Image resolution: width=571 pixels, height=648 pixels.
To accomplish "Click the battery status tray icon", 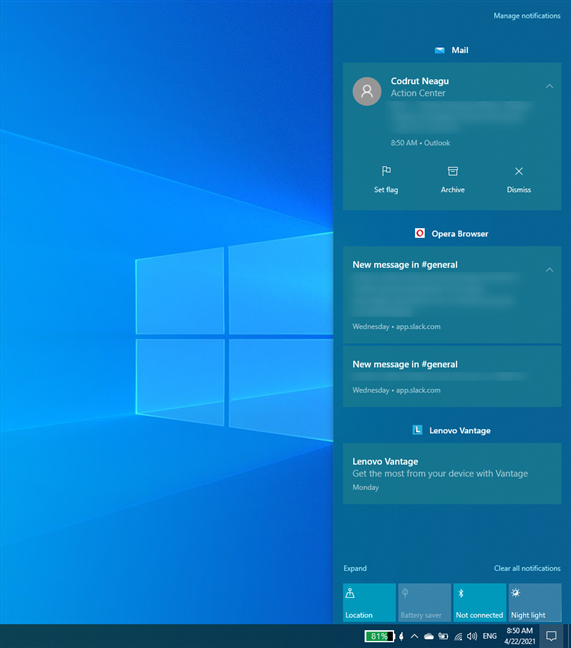I will tap(443, 636).
